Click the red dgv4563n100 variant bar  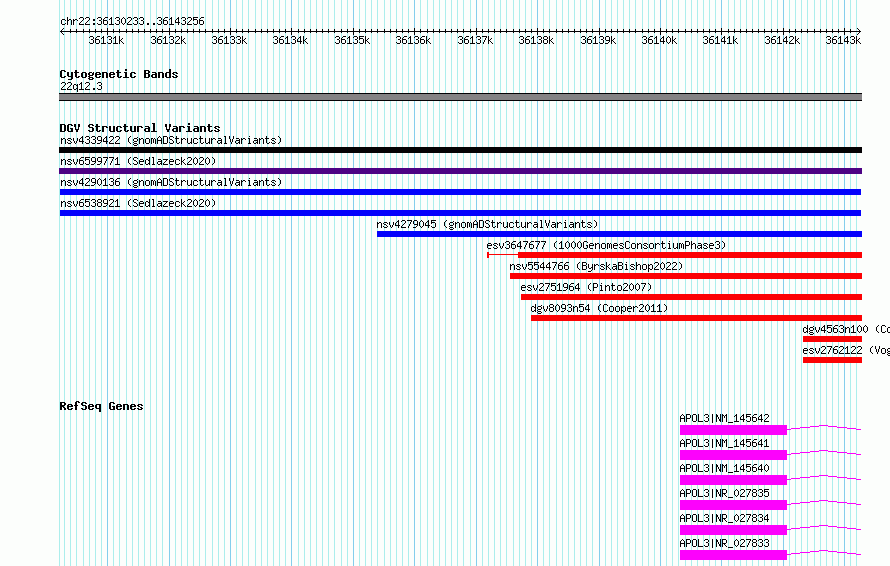(832, 339)
